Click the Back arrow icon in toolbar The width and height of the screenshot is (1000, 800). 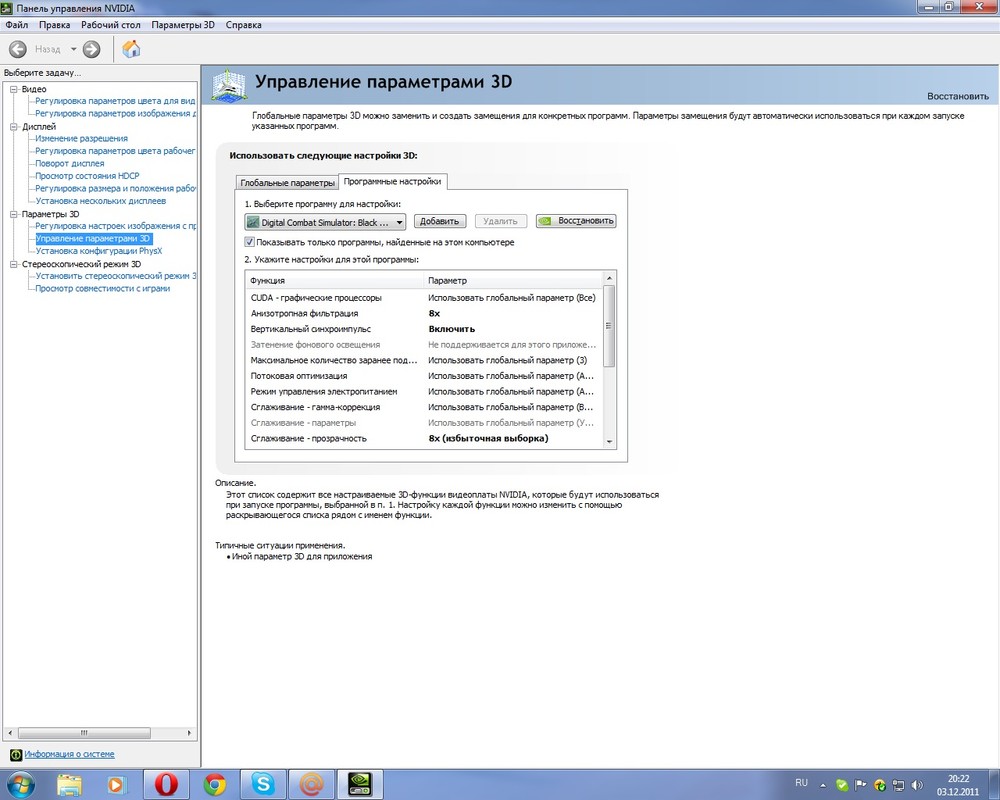(18, 49)
